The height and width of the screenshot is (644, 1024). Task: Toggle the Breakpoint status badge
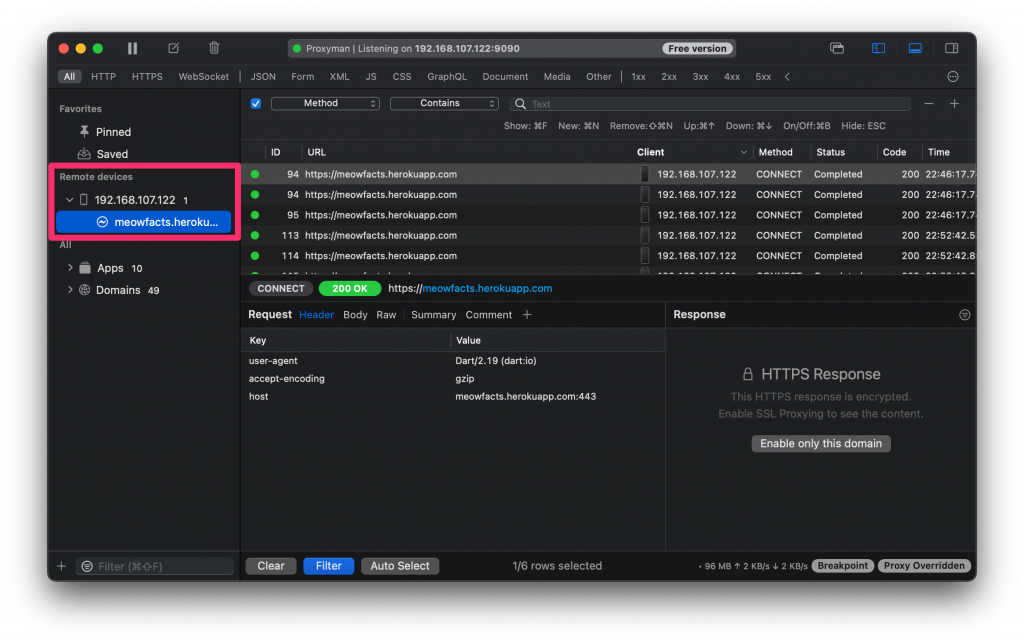click(842, 566)
